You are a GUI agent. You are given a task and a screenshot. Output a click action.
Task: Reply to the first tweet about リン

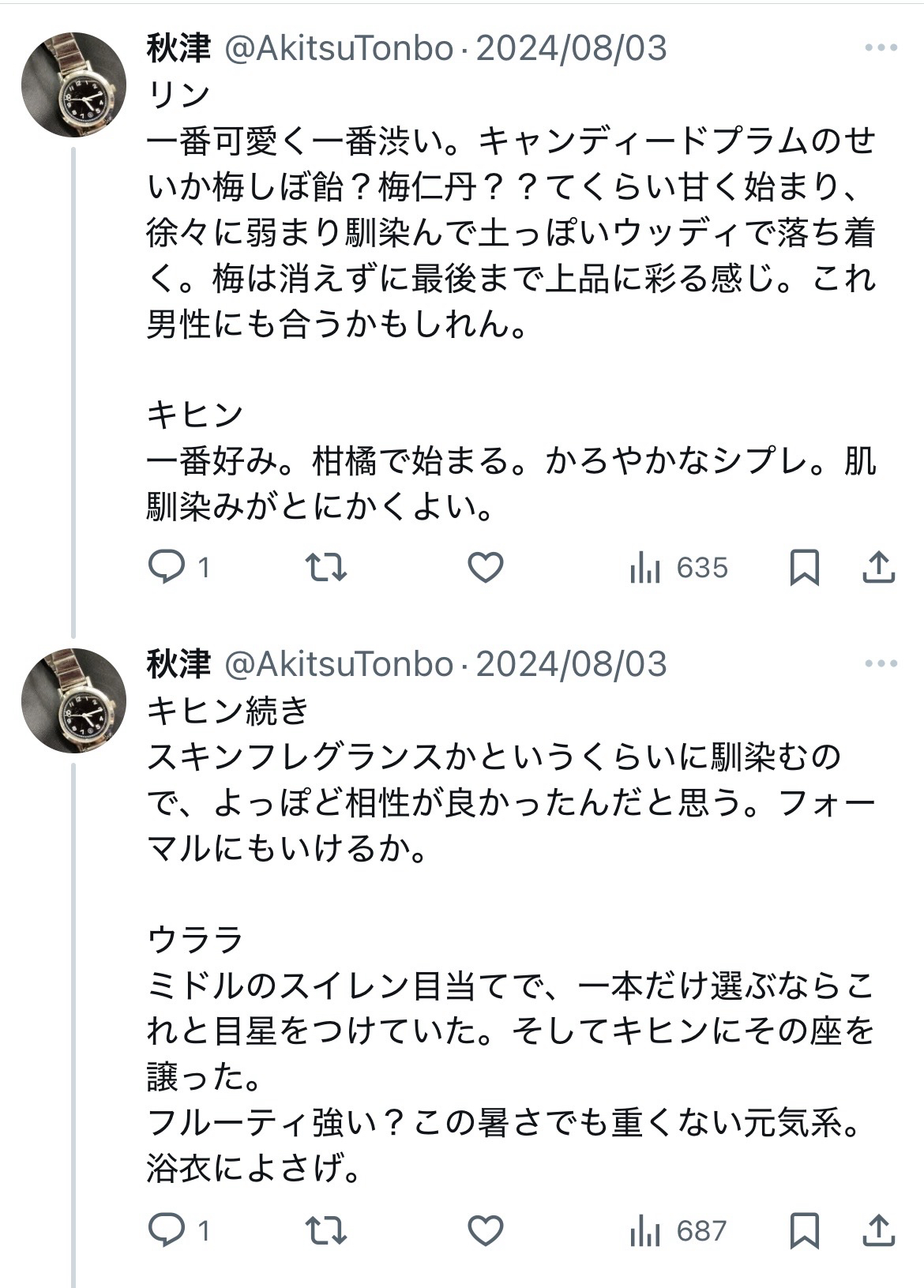point(167,568)
